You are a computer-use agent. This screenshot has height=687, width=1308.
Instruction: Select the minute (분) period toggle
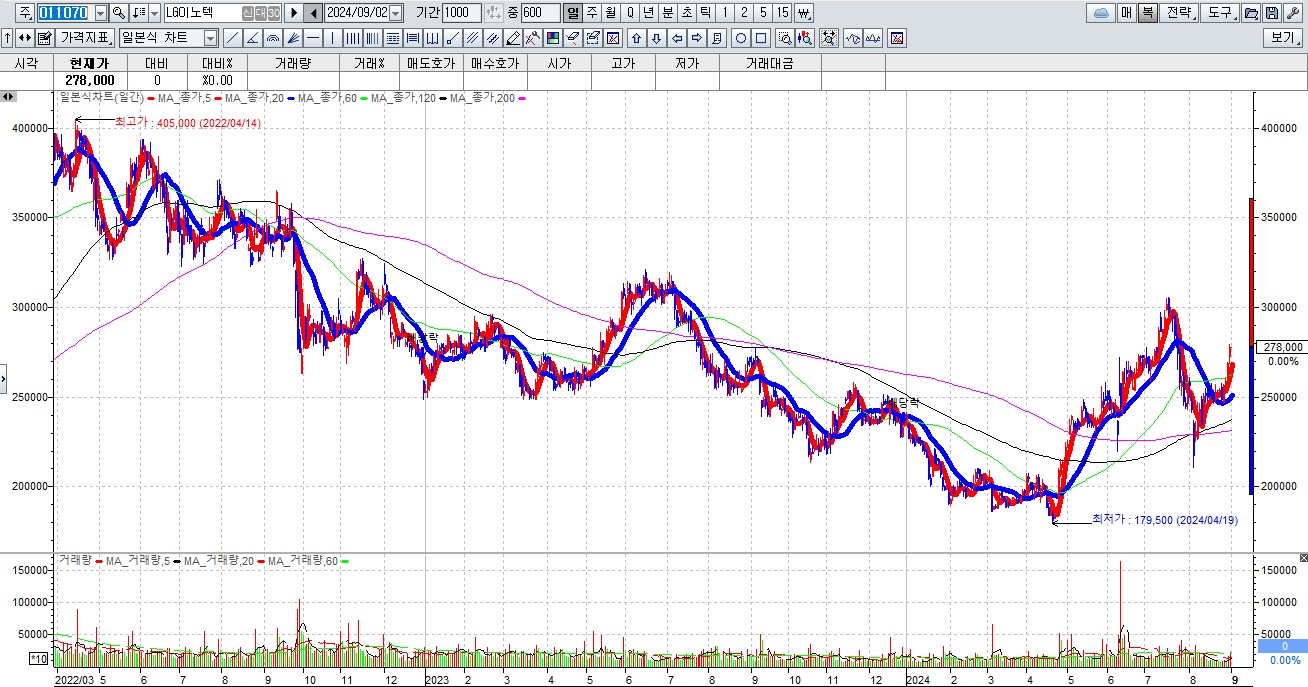pyautogui.click(x=668, y=13)
